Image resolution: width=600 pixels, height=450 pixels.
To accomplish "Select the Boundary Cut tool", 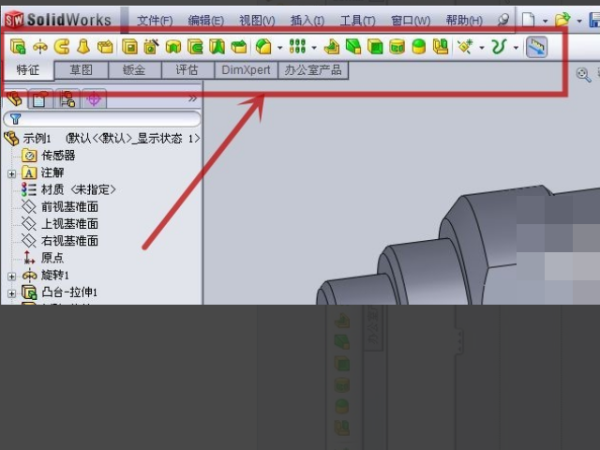I will click(239, 47).
